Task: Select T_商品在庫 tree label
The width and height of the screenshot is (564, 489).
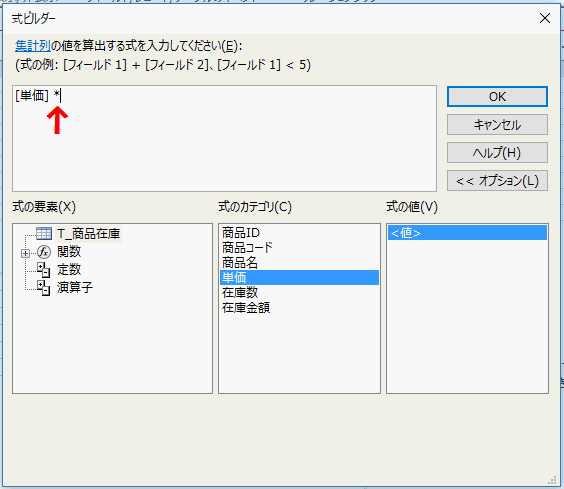Action: [x=88, y=234]
